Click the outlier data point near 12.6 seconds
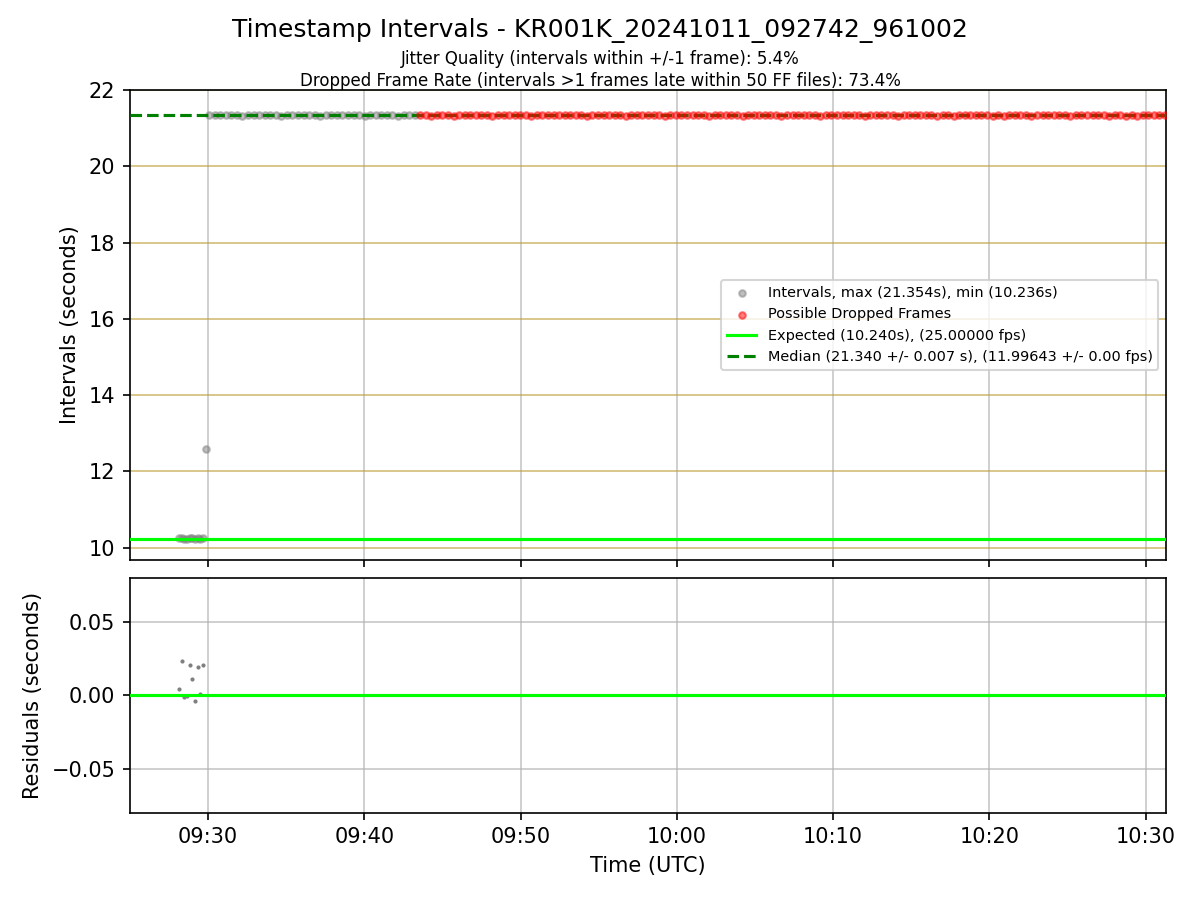Screen dimensions: 1200x900 pyautogui.click(x=206, y=449)
